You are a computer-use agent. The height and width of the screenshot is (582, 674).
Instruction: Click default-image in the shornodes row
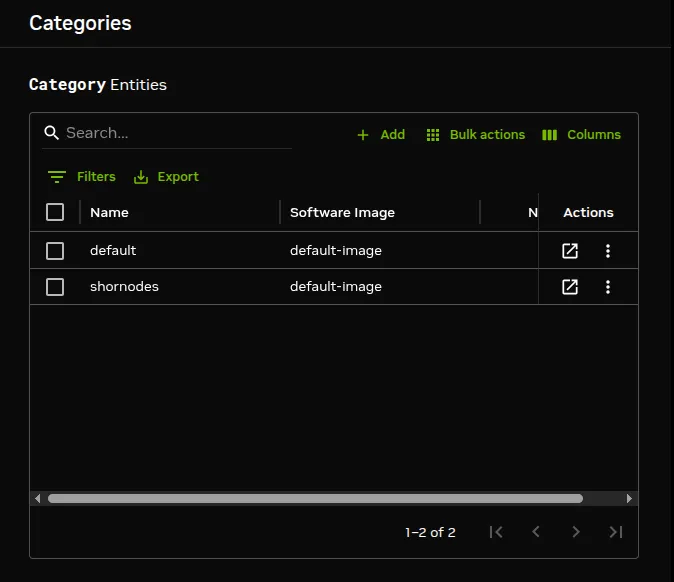coord(336,287)
